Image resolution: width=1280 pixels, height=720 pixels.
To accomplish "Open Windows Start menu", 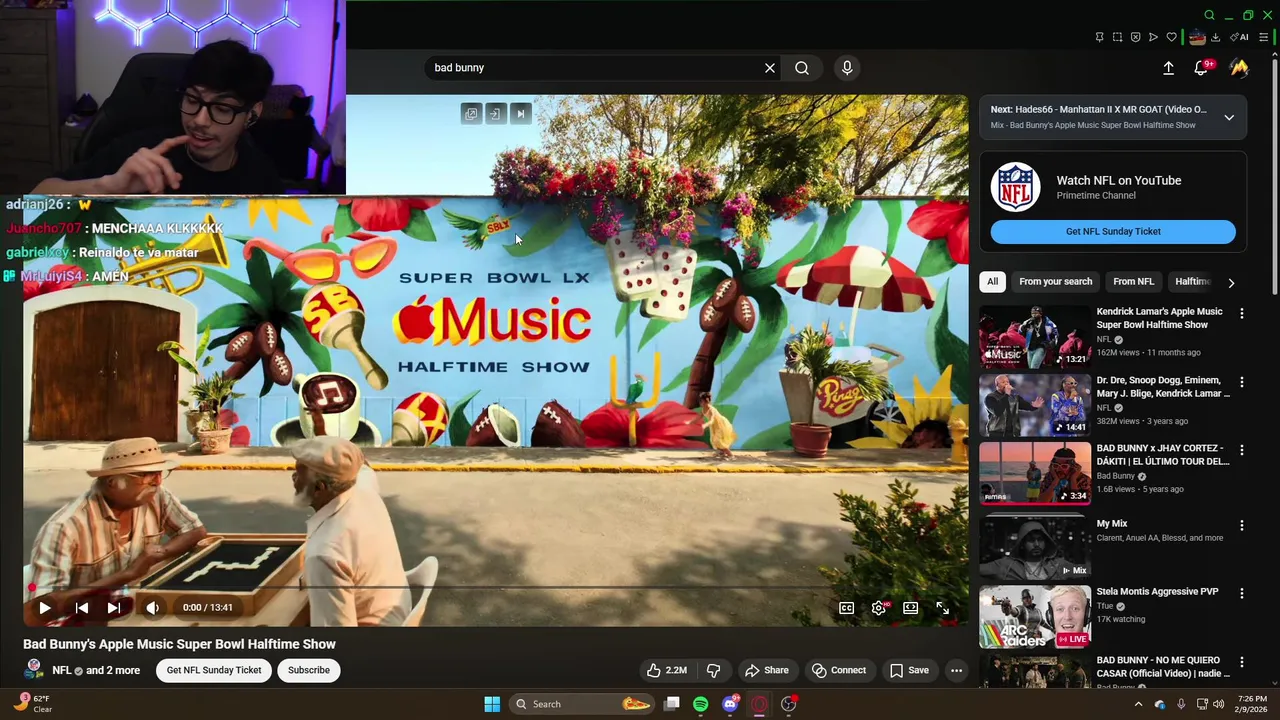I will (x=492, y=704).
